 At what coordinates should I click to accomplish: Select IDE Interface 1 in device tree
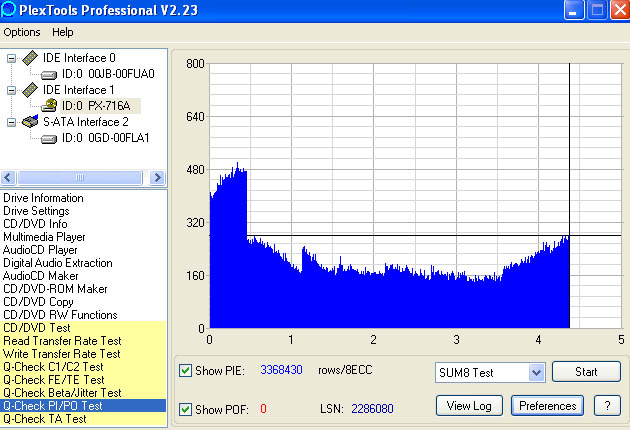(x=79, y=90)
